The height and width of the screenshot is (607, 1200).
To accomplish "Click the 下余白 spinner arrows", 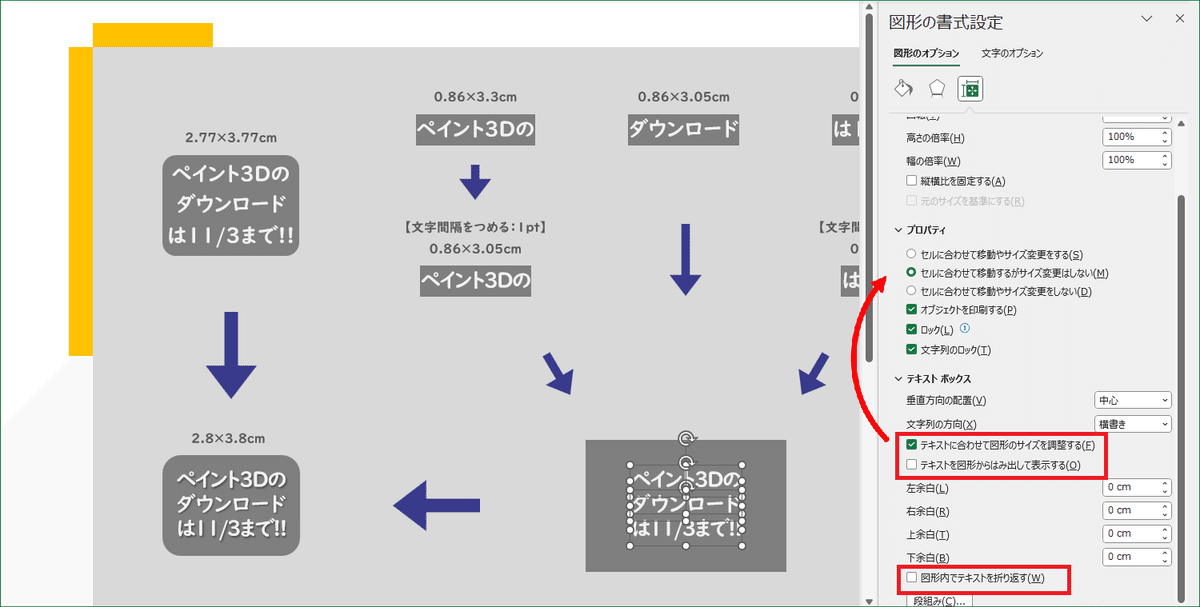I will 1164,557.
